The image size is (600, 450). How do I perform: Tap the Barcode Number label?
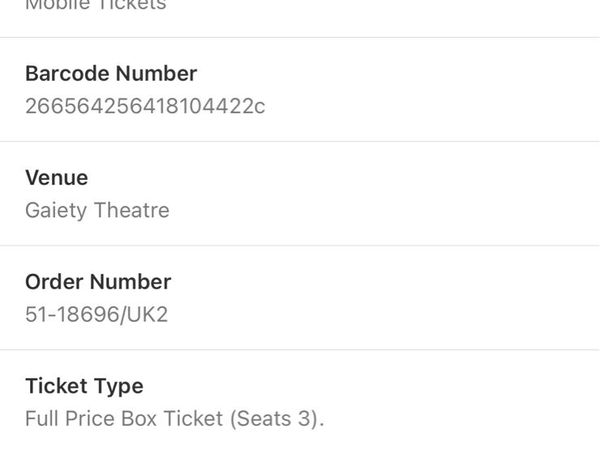(110, 74)
